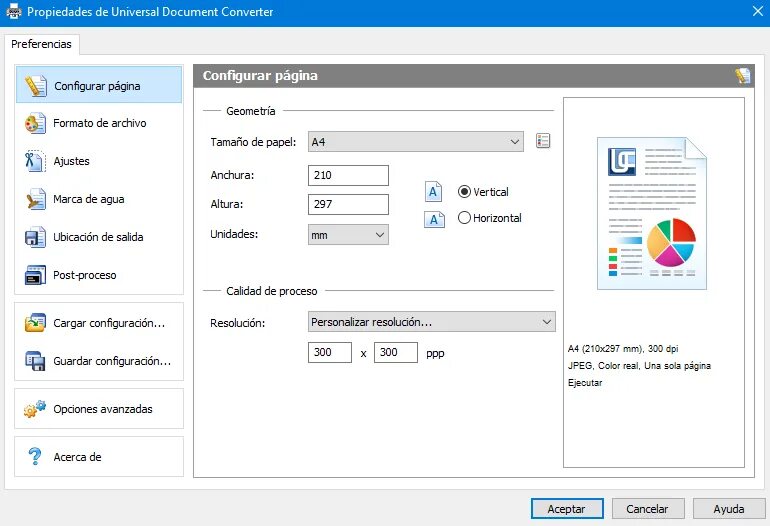Select Horizontal orientation radio button
The height and width of the screenshot is (526, 770).
point(464,218)
